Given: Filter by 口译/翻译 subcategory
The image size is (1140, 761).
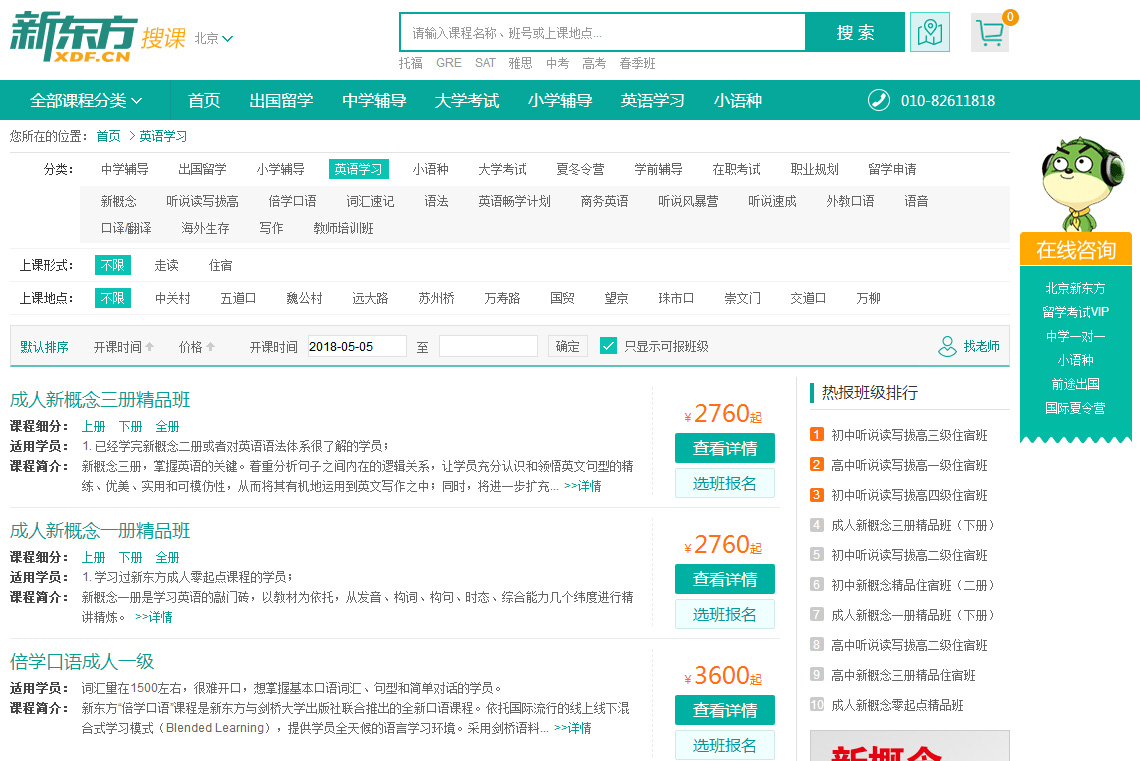Looking at the screenshot, I should tap(126, 228).
